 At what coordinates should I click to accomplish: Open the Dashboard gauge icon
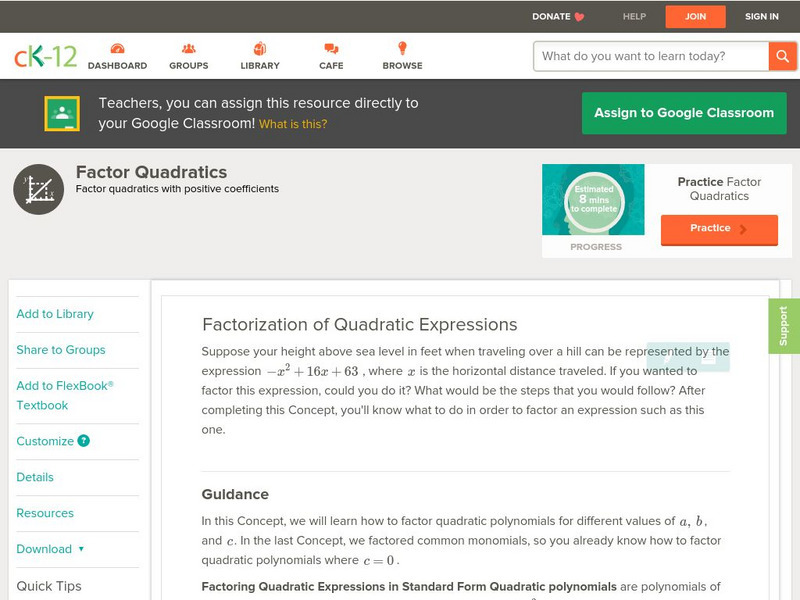pos(117,48)
